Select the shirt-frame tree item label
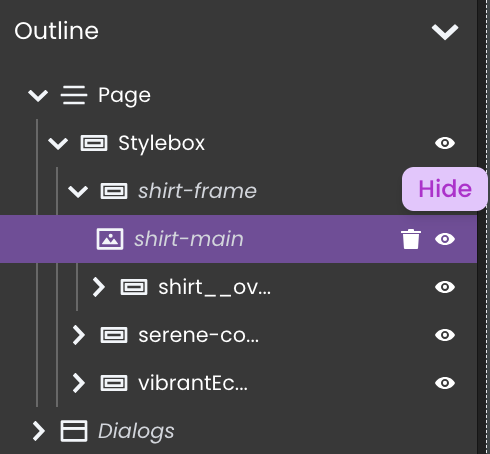Screen dimensions: 490x454 click(197, 191)
